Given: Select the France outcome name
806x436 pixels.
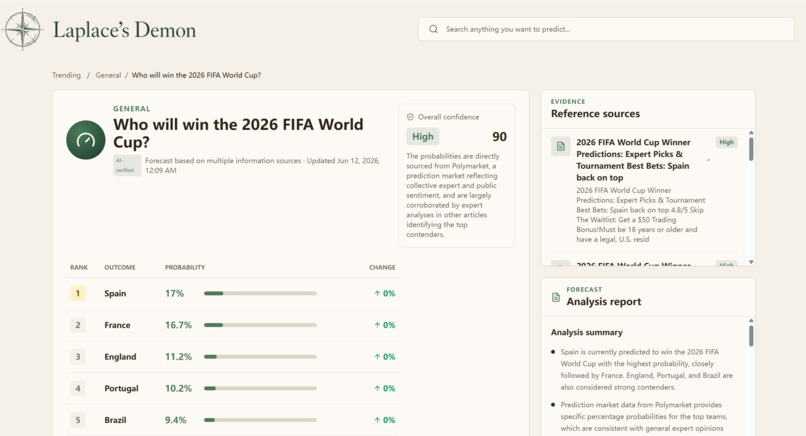Looking at the screenshot, I should 117,325.
